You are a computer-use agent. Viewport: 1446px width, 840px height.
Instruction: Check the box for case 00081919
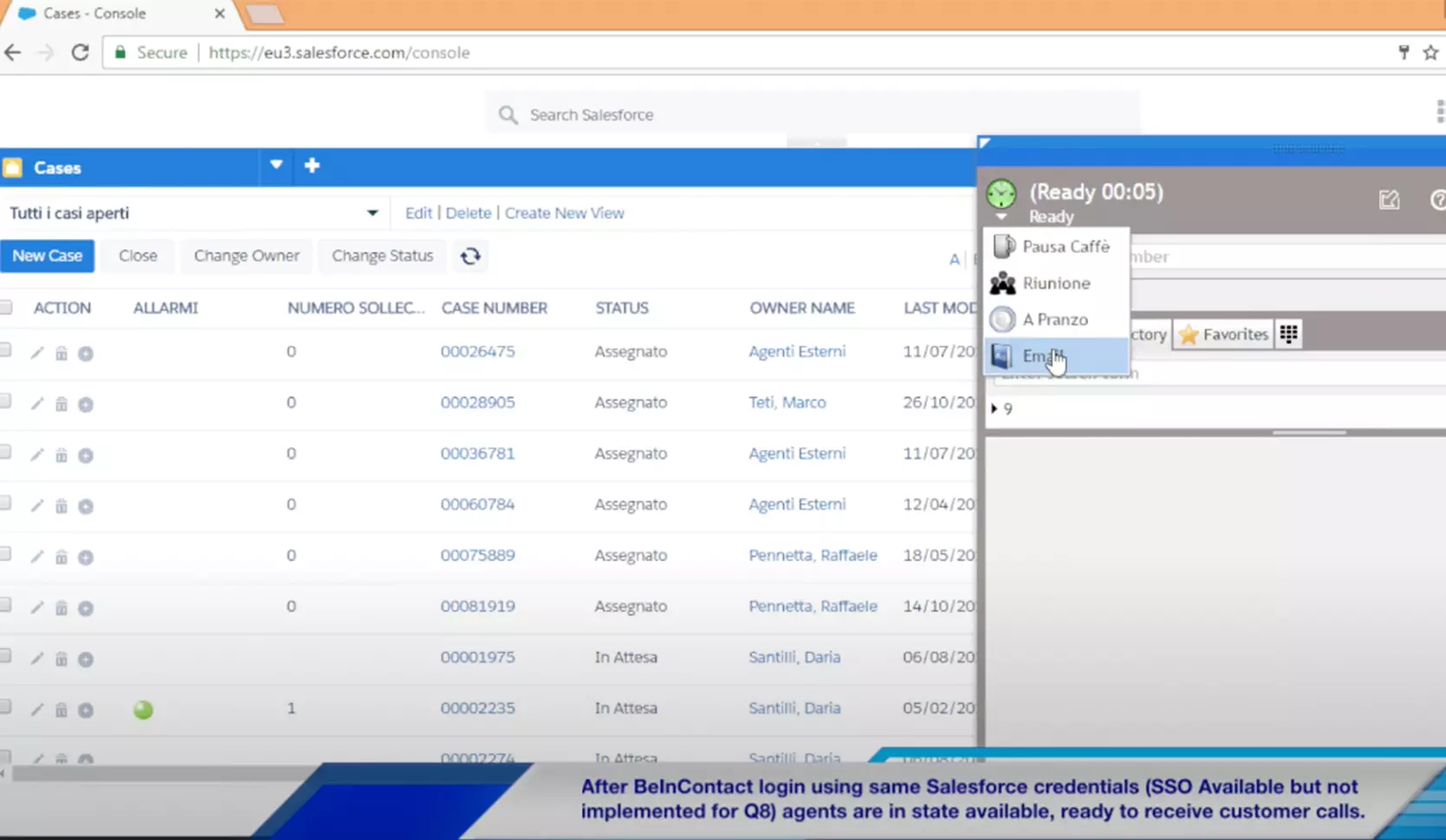[x=5, y=604]
